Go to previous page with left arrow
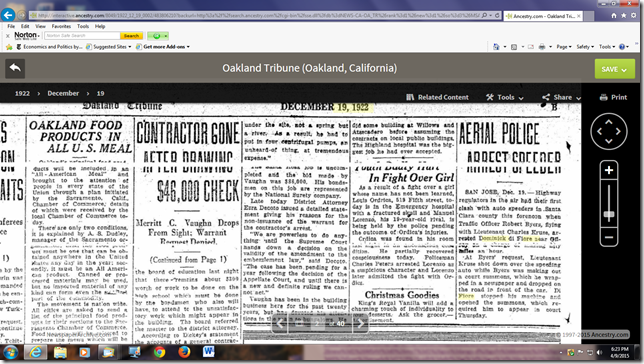This screenshot has width=644, height=364. [280, 324]
